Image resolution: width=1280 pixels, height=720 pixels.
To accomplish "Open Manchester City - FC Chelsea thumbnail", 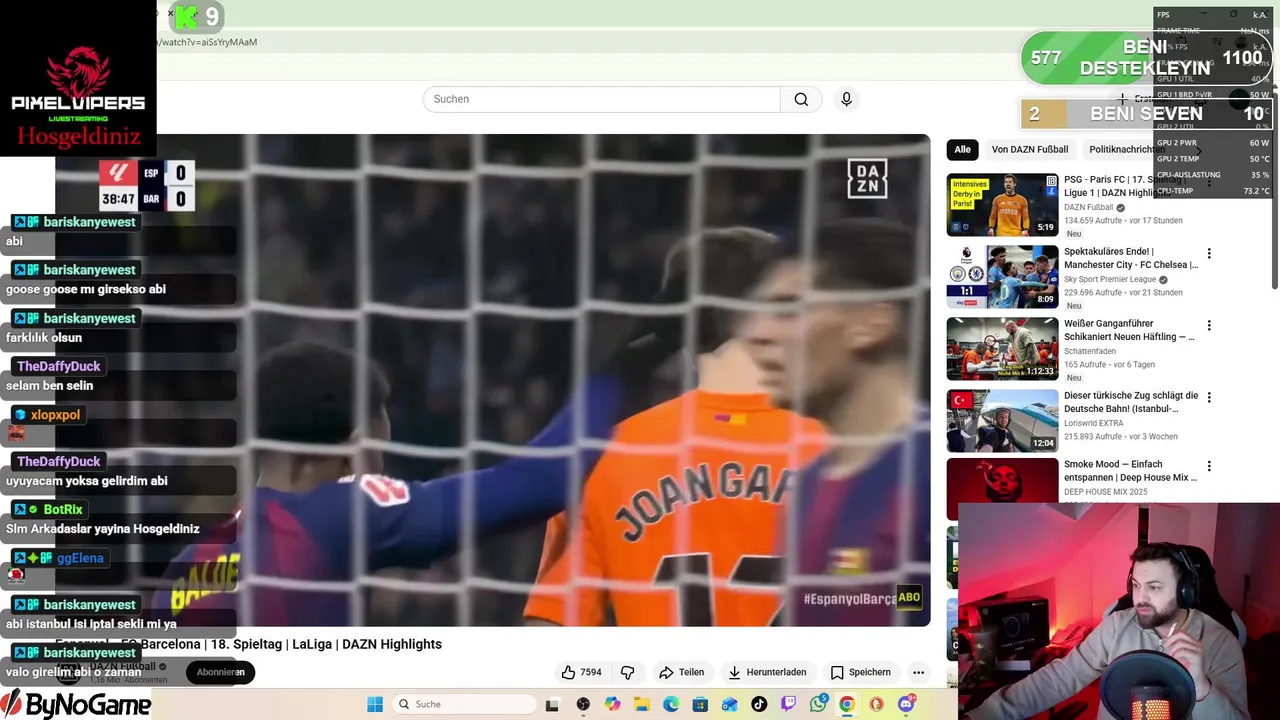I will (x=1002, y=277).
